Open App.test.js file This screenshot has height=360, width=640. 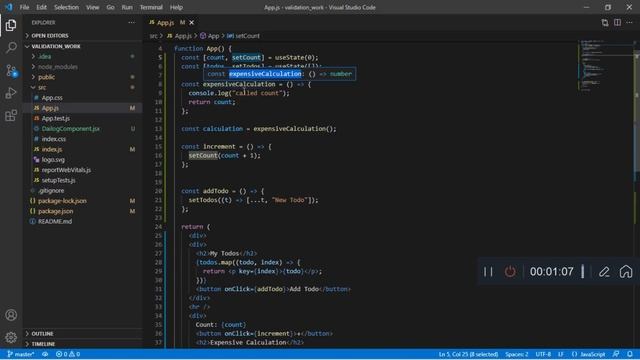(x=56, y=118)
